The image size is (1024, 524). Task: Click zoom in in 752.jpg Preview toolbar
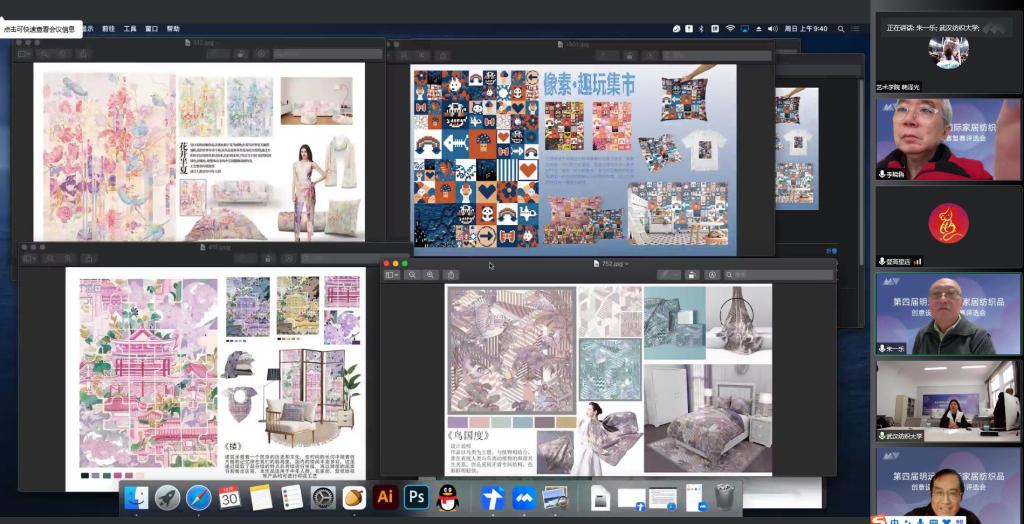point(431,275)
